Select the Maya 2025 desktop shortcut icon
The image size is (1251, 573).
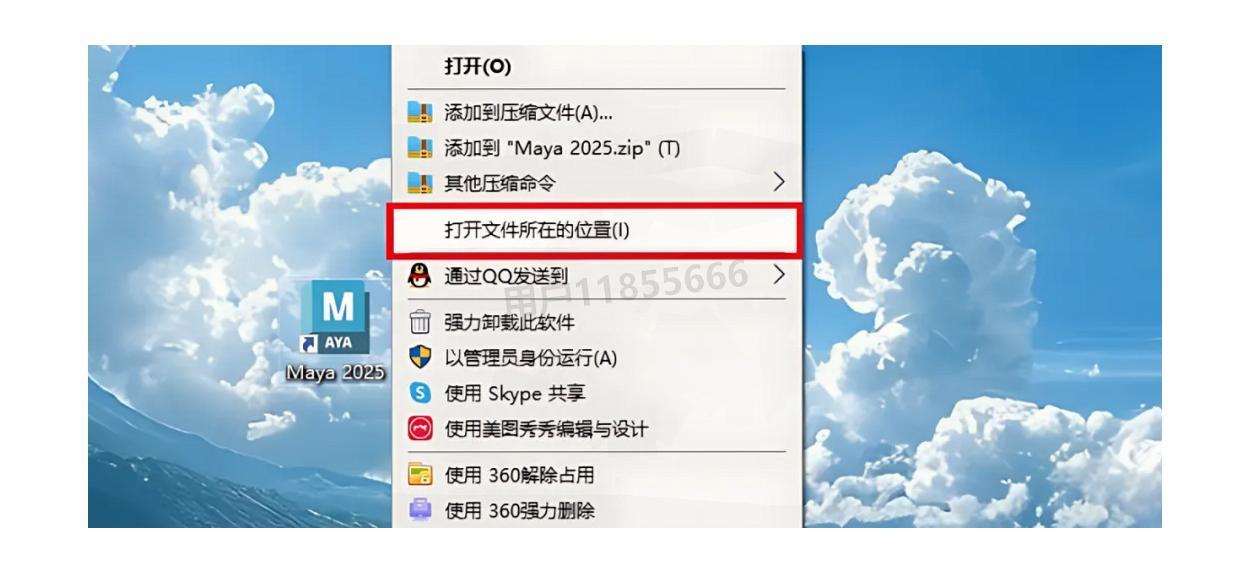tap(334, 318)
